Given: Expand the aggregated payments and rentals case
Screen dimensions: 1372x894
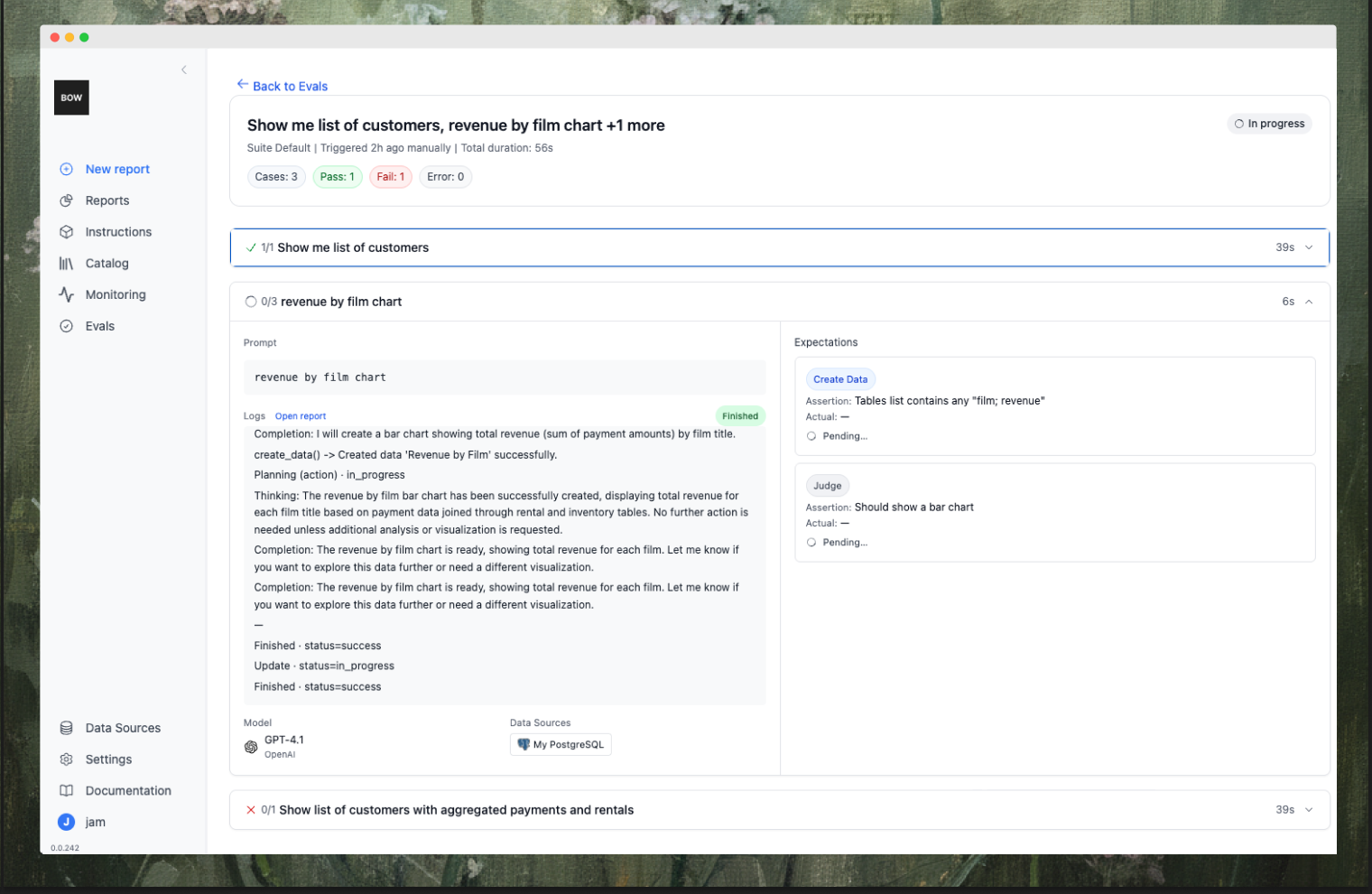Looking at the screenshot, I should 1309,810.
